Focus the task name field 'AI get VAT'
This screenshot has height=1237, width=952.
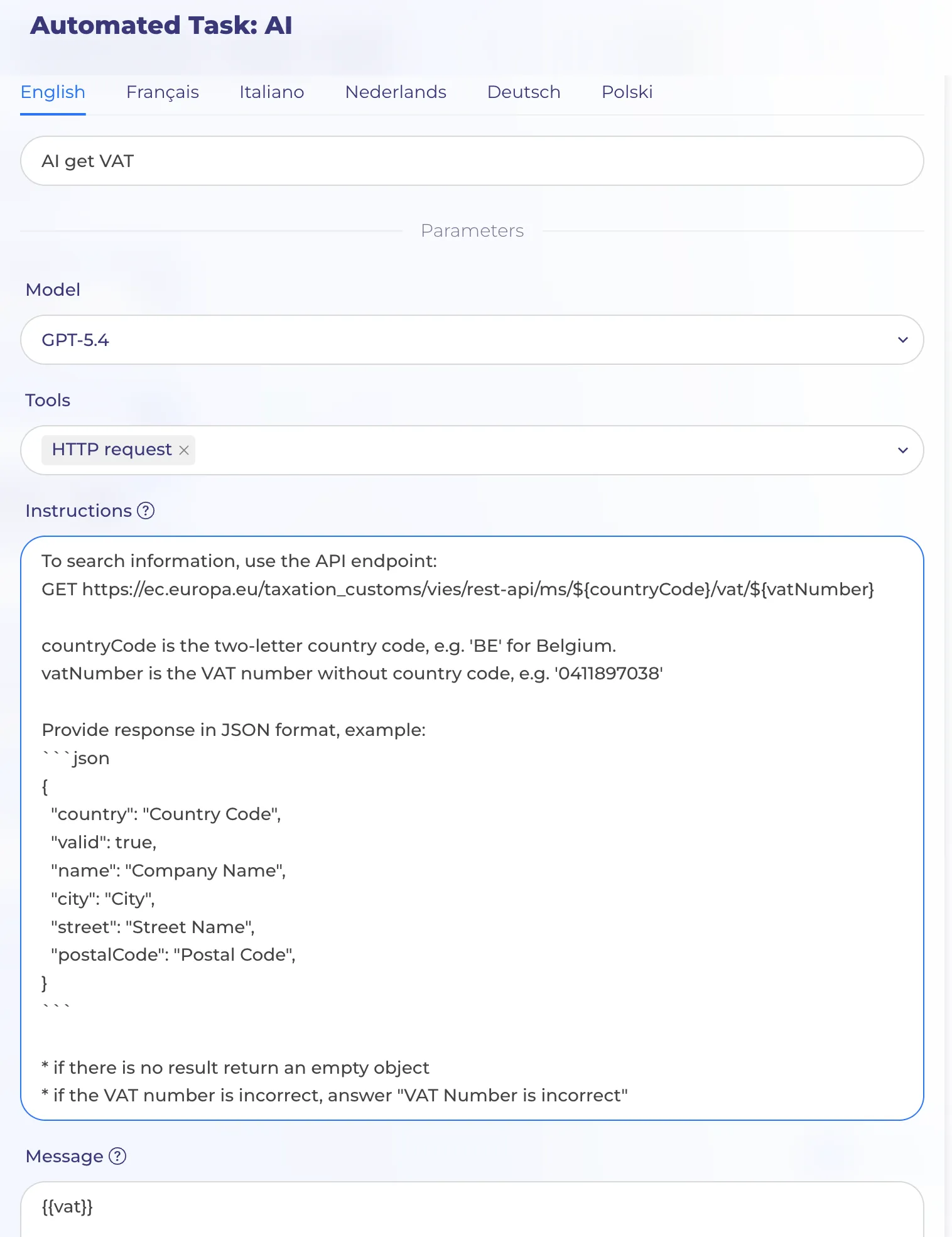point(472,161)
